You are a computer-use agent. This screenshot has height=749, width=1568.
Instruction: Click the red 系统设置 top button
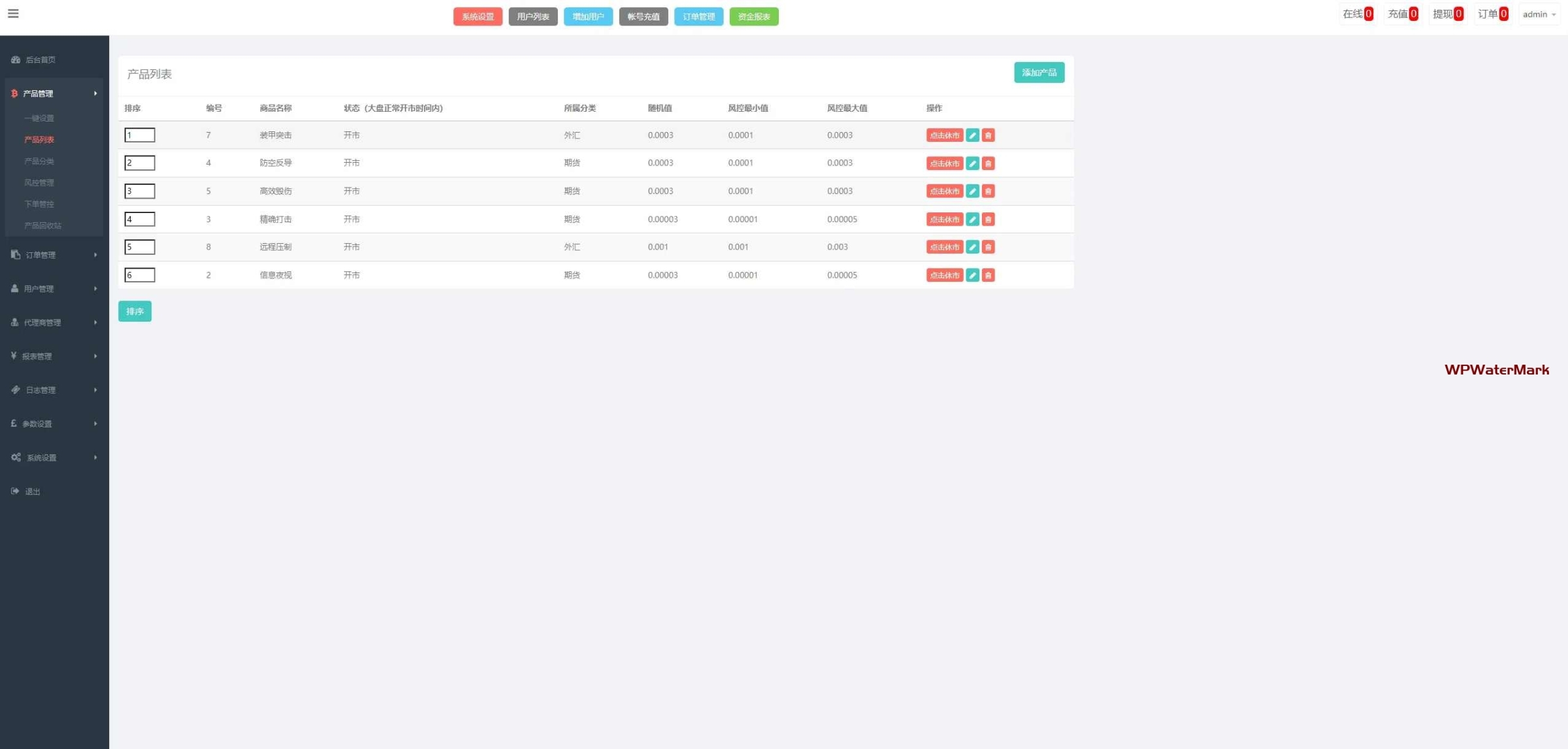tap(478, 17)
